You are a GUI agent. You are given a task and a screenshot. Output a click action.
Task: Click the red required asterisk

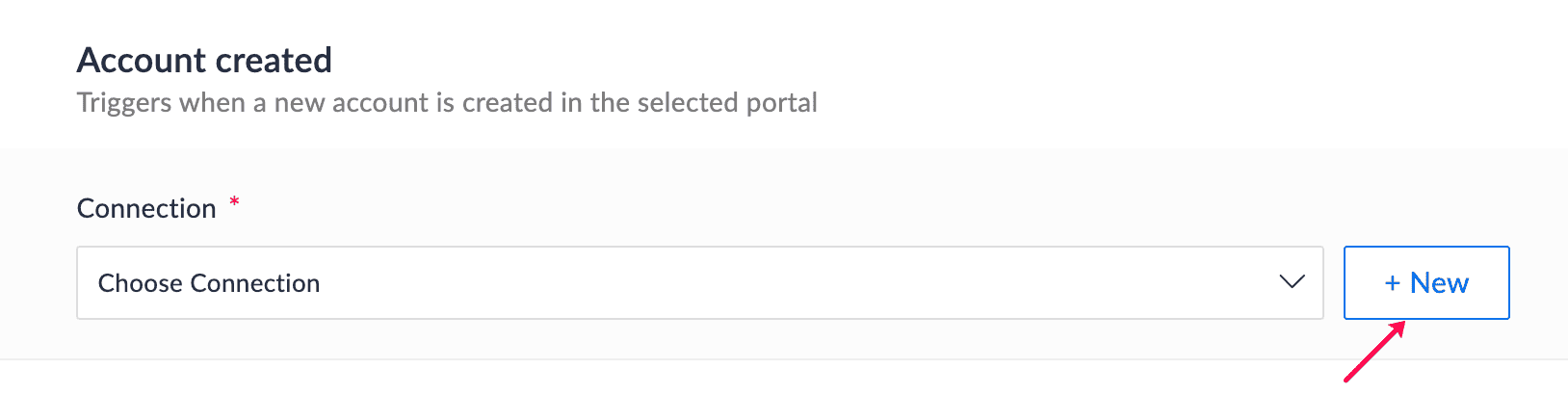[234, 202]
